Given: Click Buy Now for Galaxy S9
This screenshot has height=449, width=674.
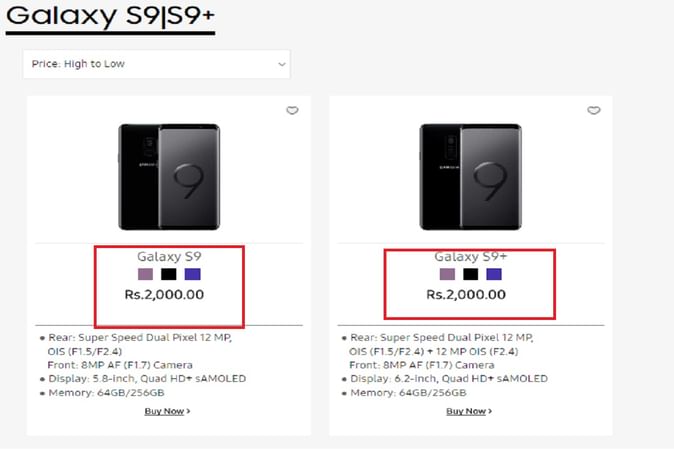Looking at the screenshot, I should click(x=167, y=411).
